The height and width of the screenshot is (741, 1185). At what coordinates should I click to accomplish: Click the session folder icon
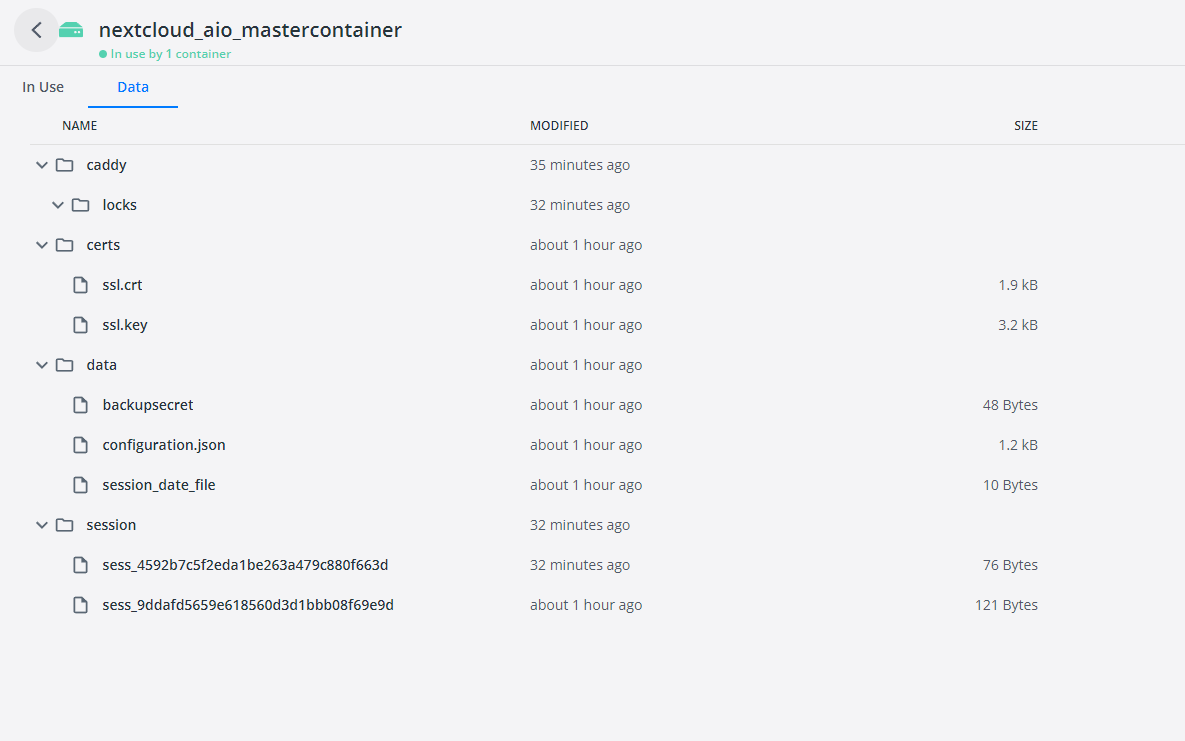[x=65, y=525]
